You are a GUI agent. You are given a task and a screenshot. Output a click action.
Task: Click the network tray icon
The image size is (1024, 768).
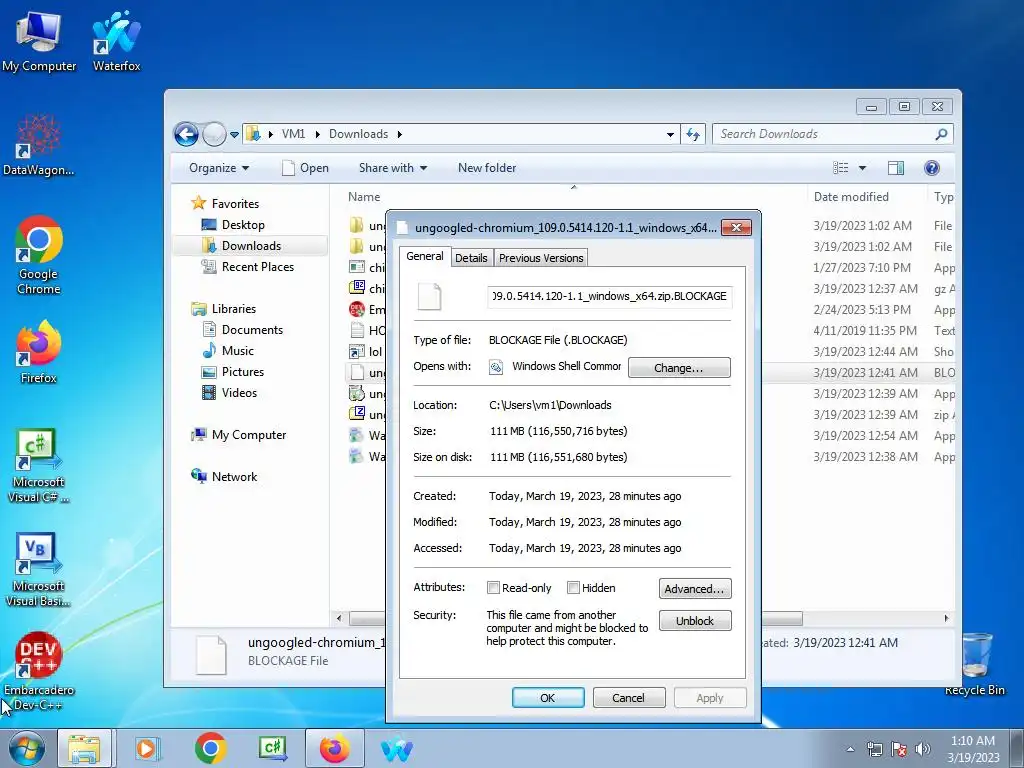coord(874,749)
